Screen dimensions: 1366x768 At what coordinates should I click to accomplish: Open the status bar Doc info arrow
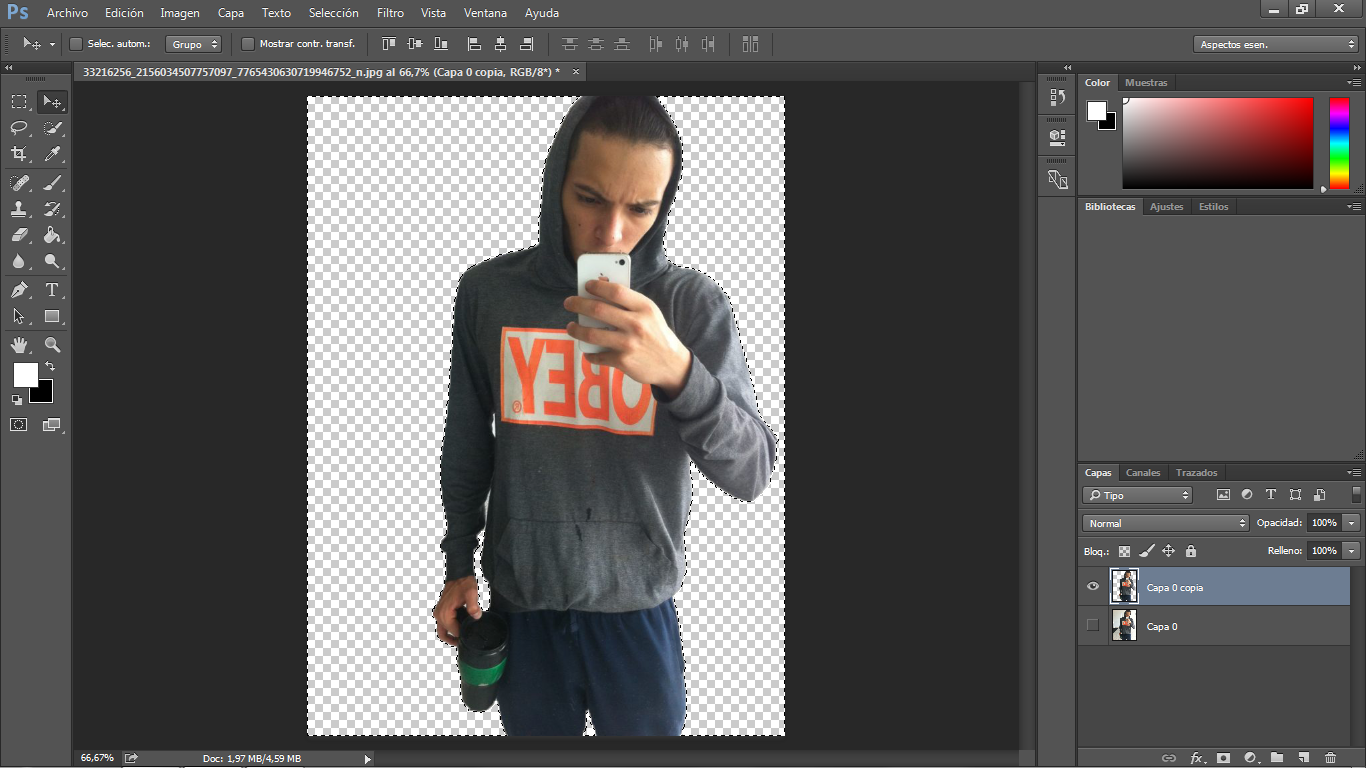tap(368, 759)
